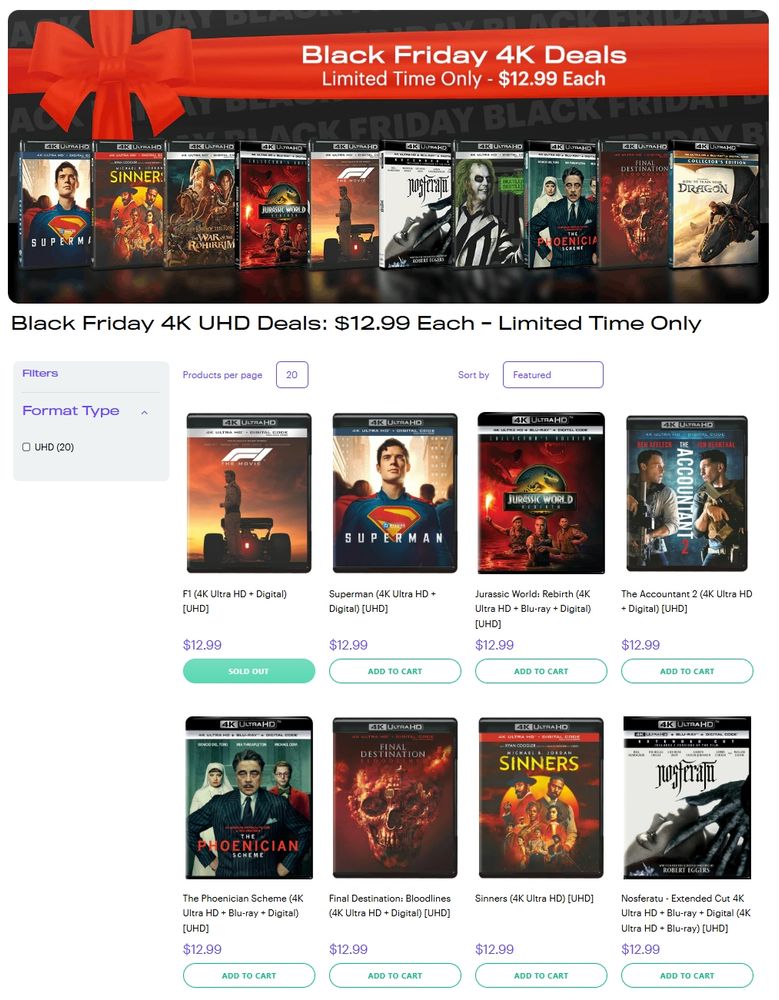Open The Accountant 2 cover thumbnail

(687, 494)
